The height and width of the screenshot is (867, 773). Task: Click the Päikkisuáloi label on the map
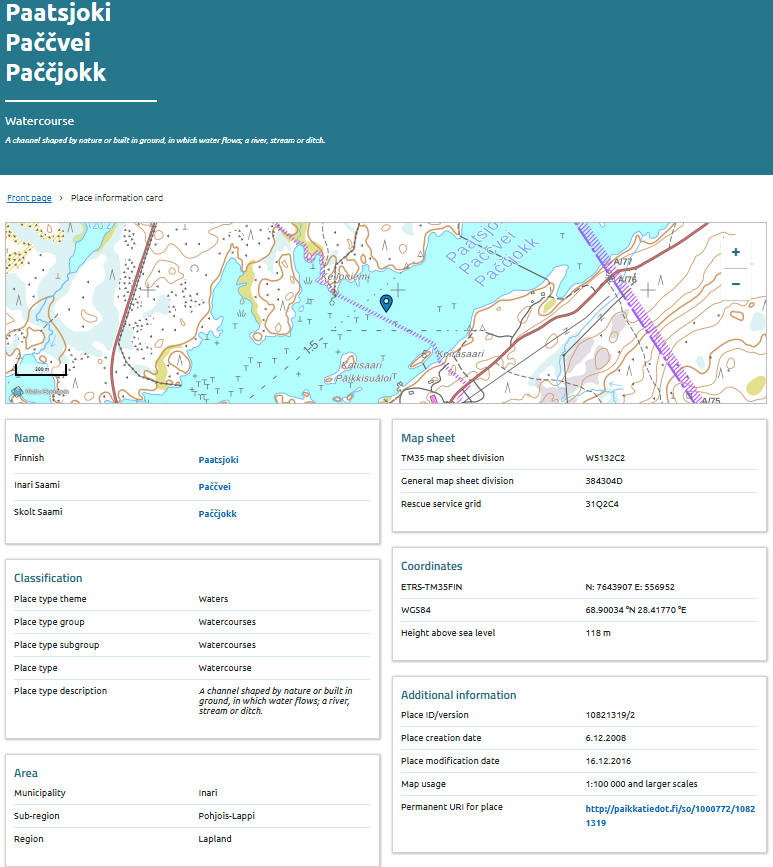(363, 378)
